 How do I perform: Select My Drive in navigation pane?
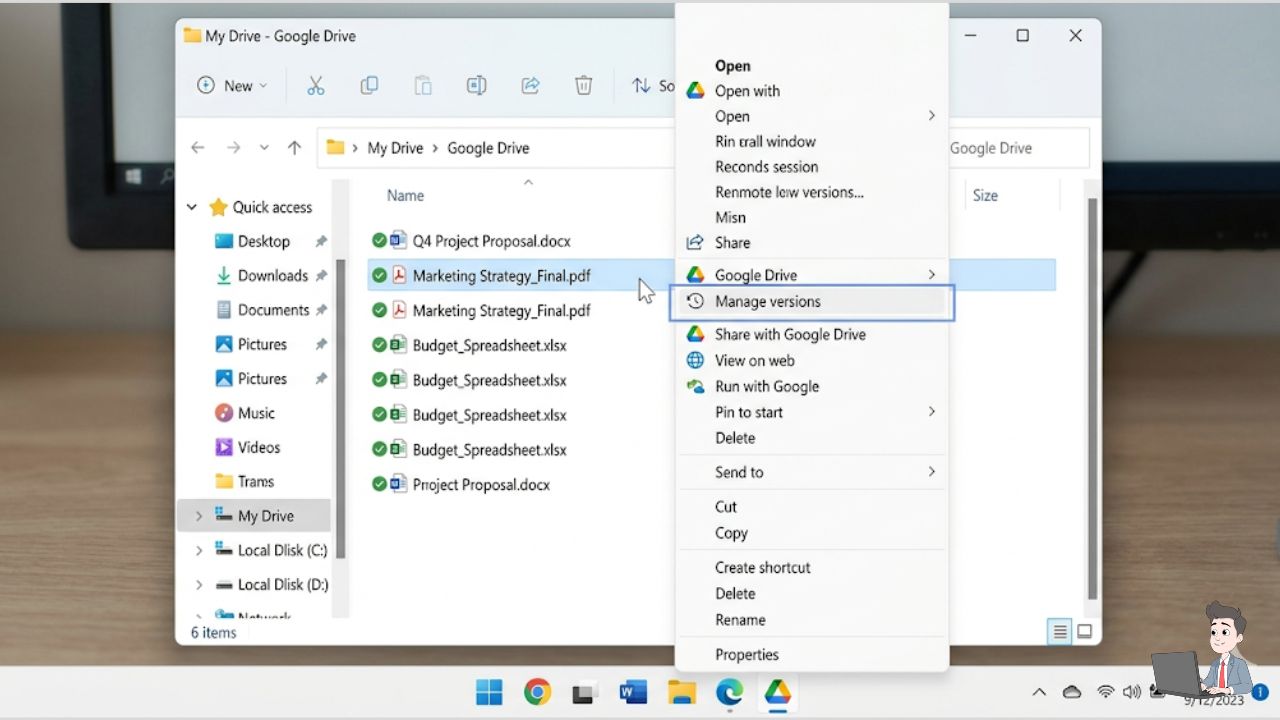point(255,516)
